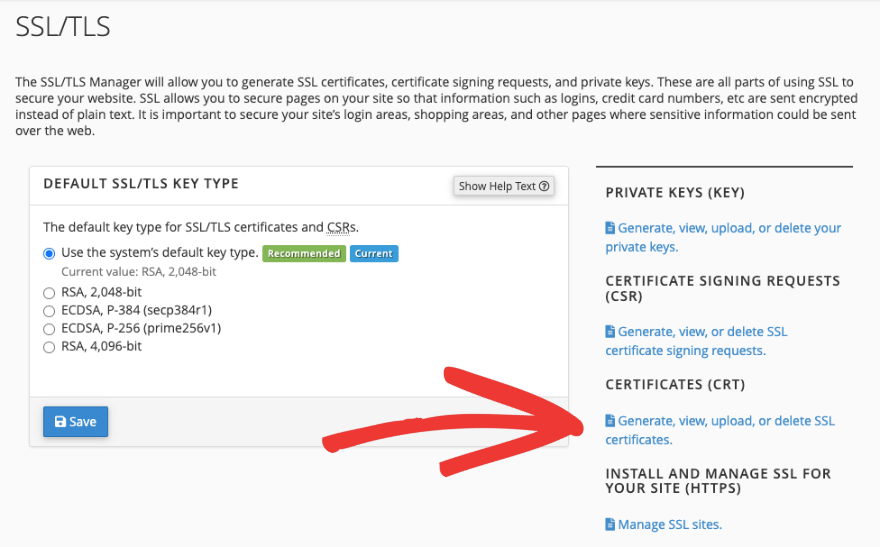Open the SSL certificate signing requests link
Viewport: 880px width, 547px height.
tap(696, 341)
